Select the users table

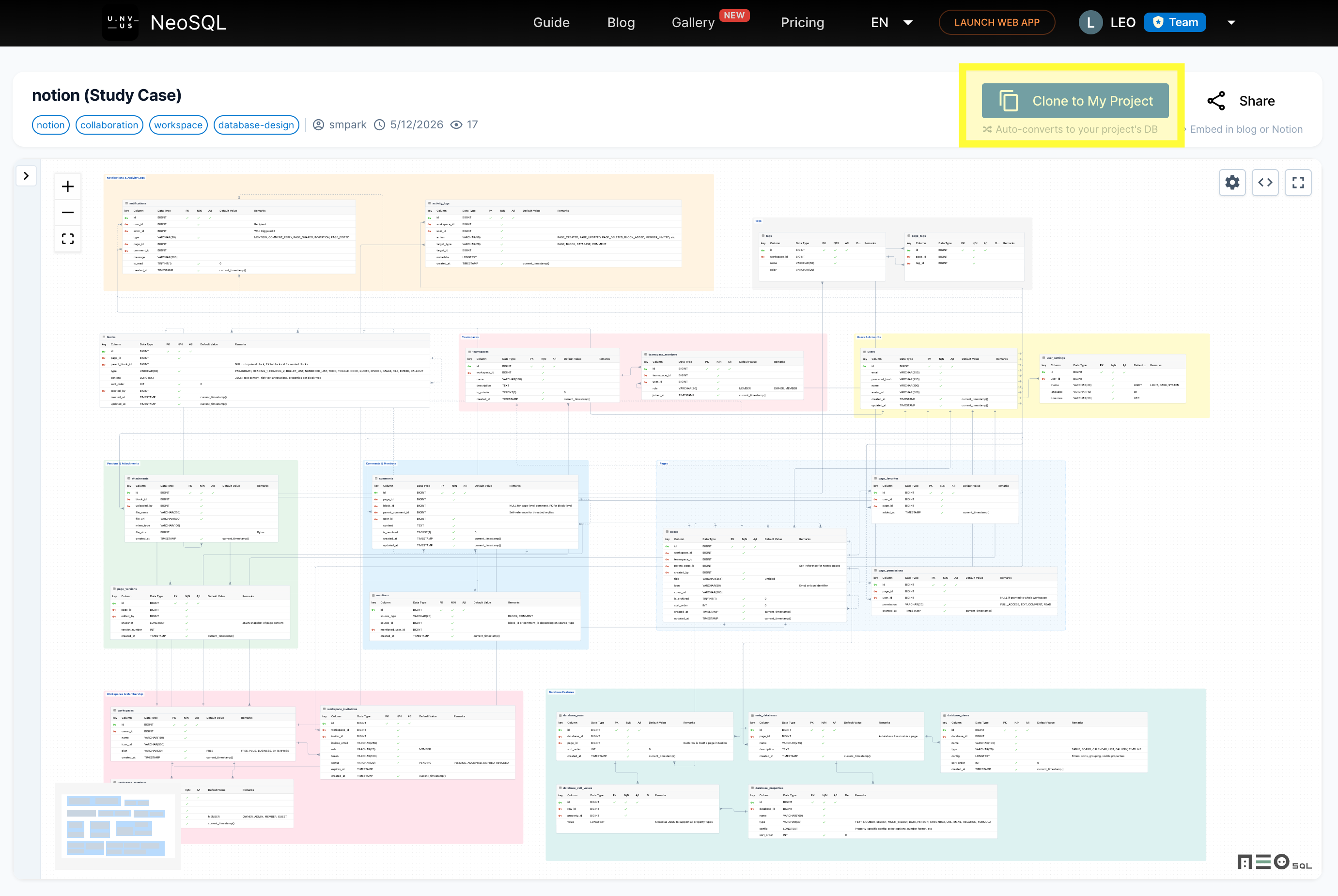939,379
